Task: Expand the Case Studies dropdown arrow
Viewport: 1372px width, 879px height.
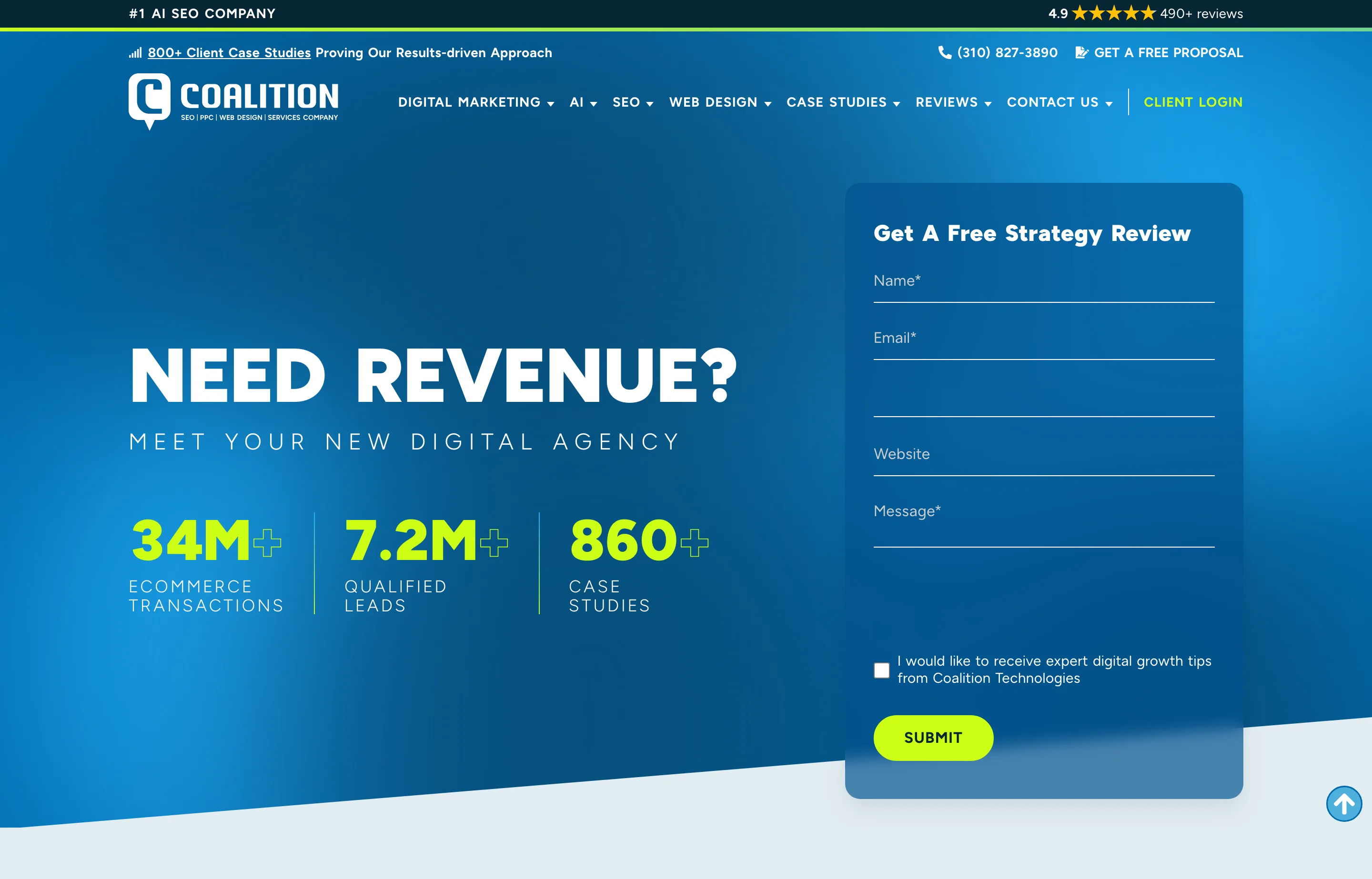Action: 897,104
